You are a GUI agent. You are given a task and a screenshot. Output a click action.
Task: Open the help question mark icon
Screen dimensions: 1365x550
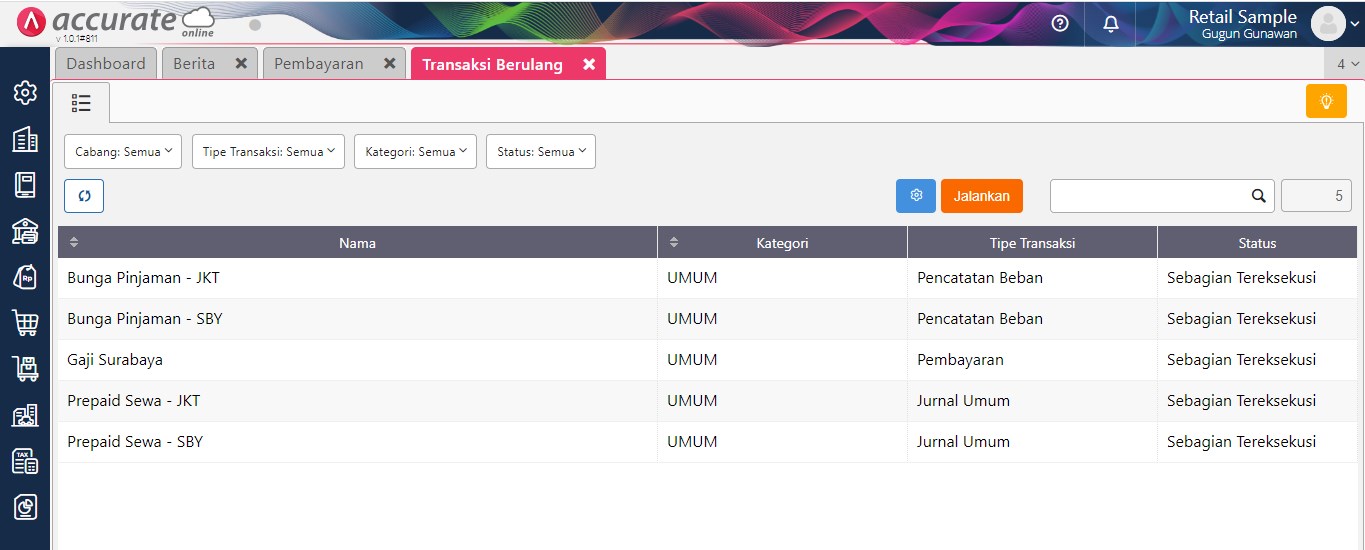(1060, 23)
